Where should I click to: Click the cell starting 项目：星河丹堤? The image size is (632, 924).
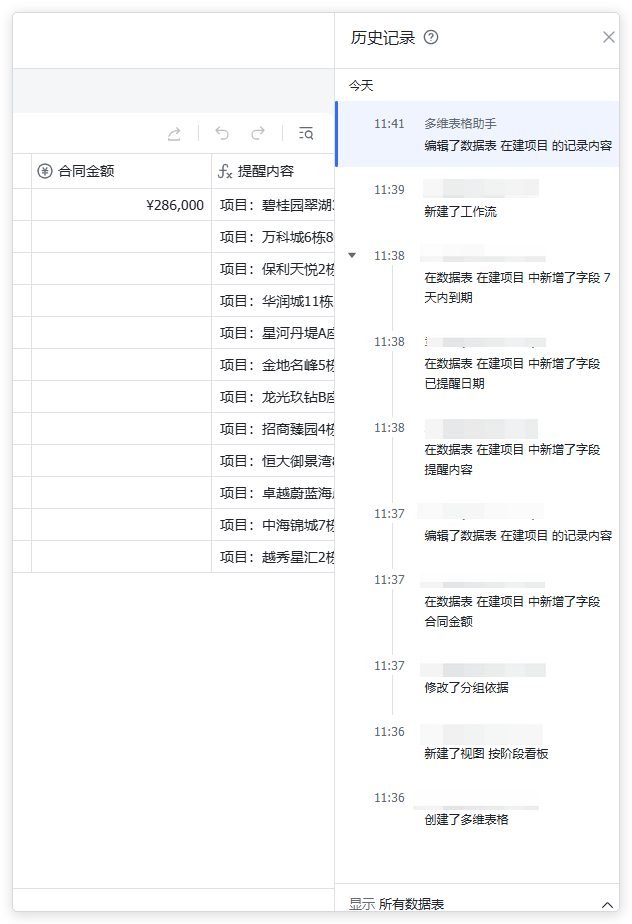click(273, 333)
